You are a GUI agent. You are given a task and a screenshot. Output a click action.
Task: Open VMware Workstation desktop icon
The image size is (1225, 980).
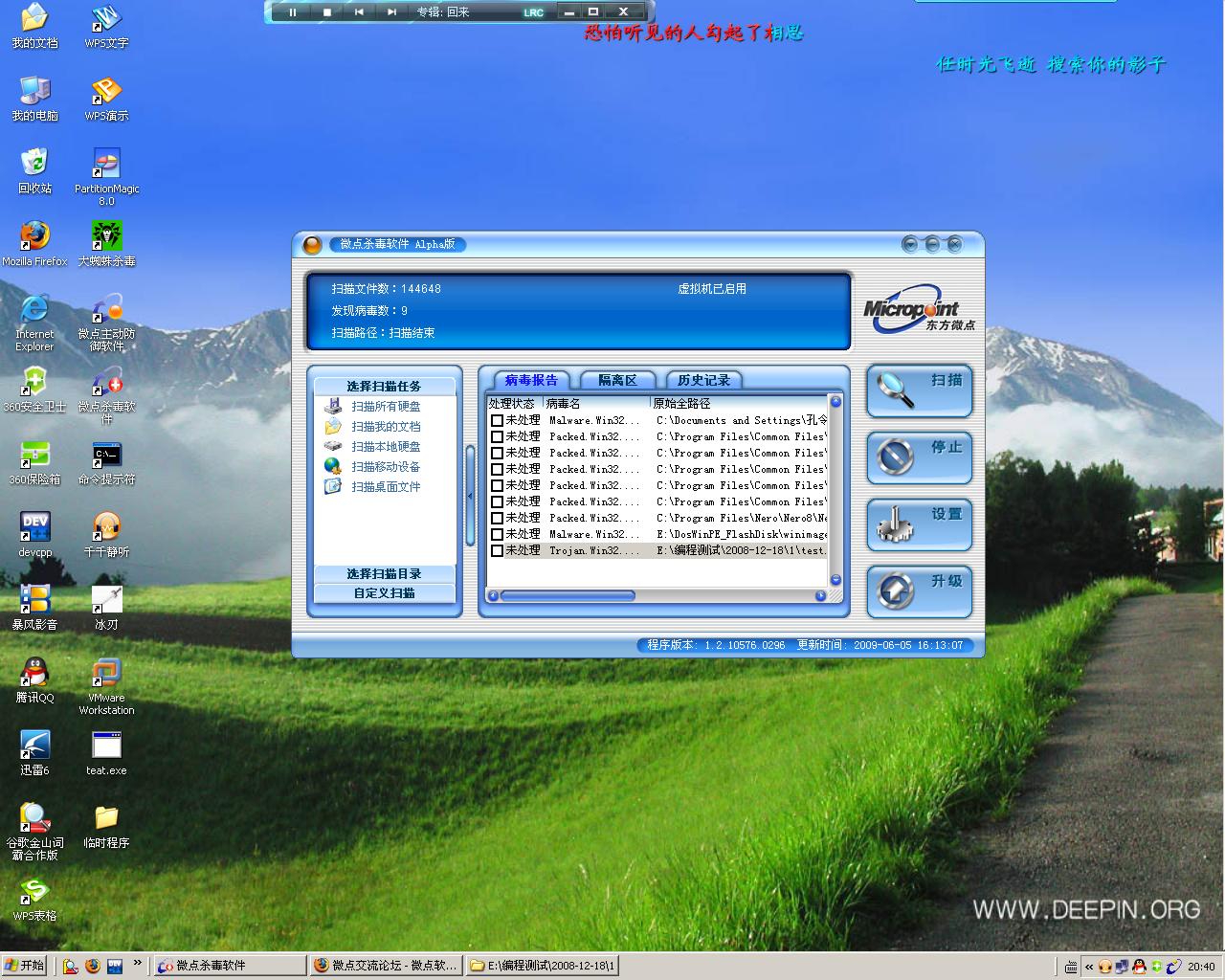pos(106,687)
